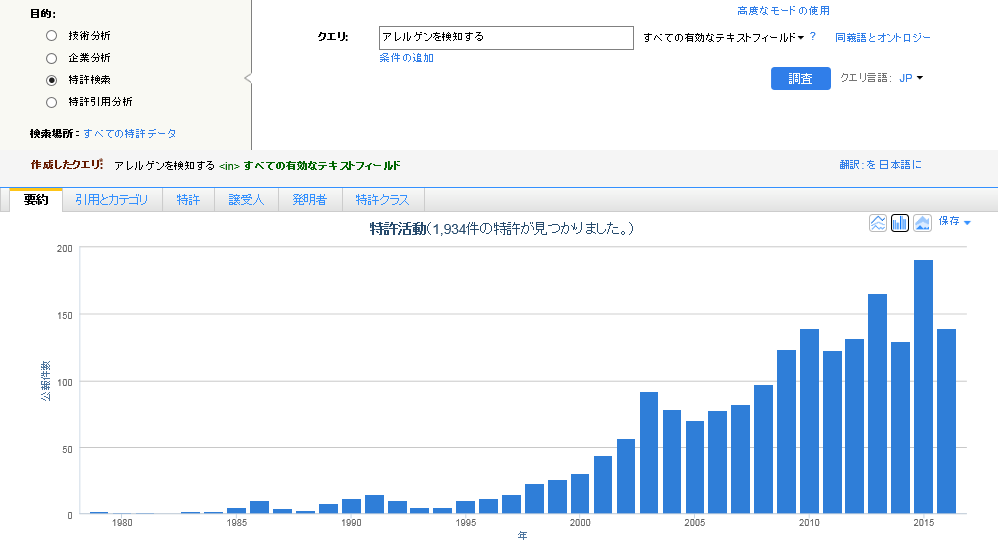Select the bar chart view icon

(900, 222)
